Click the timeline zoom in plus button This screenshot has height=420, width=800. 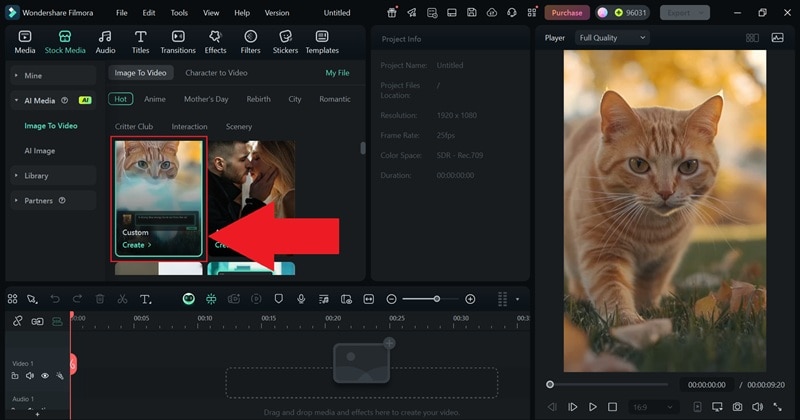coord(470,299)
